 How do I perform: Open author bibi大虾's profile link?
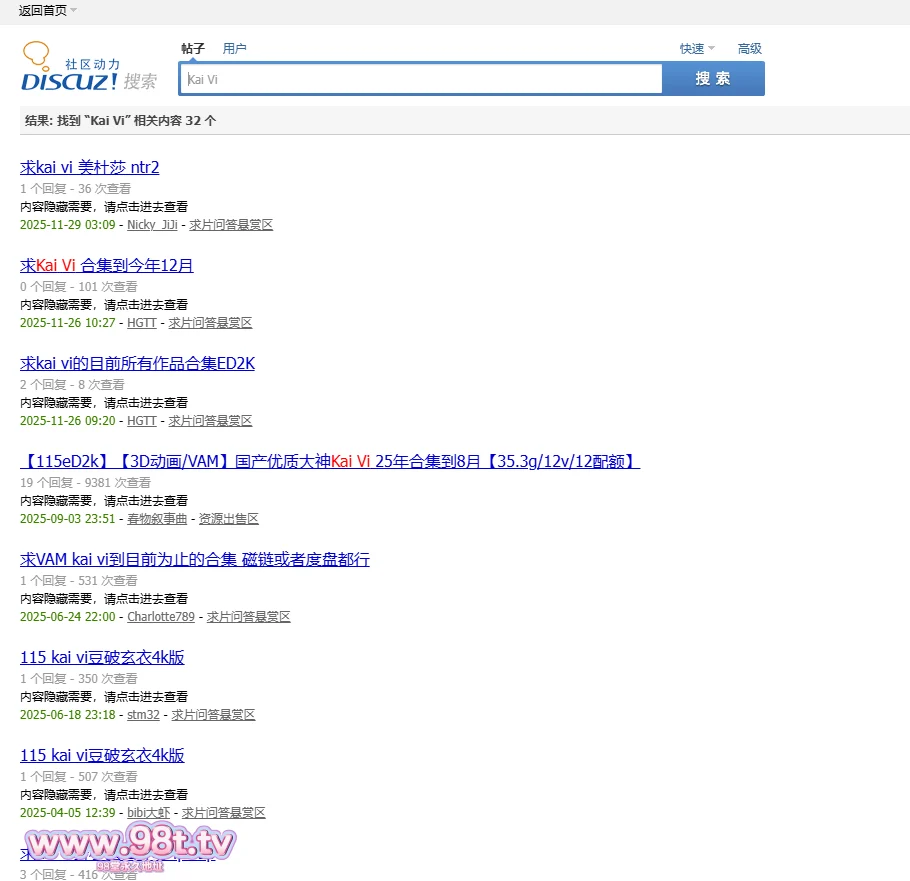[x=148, y=813]
